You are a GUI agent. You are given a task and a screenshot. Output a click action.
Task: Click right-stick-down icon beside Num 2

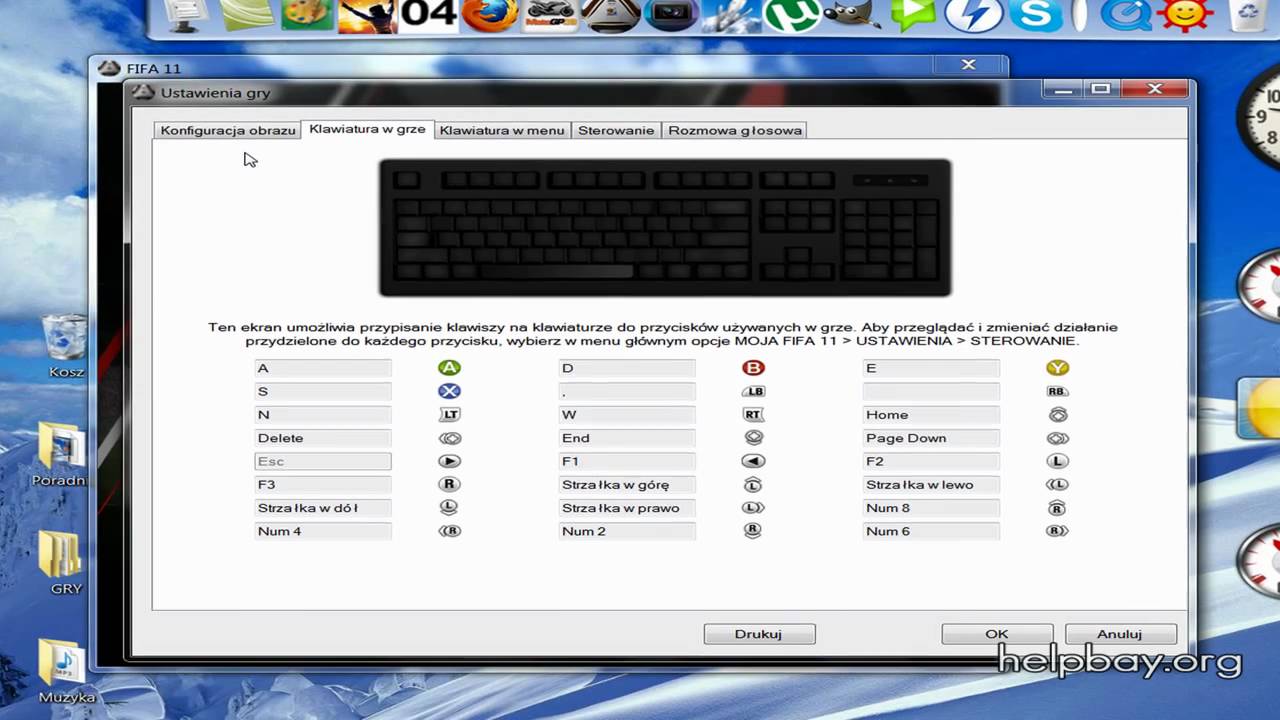click(753, 531)
